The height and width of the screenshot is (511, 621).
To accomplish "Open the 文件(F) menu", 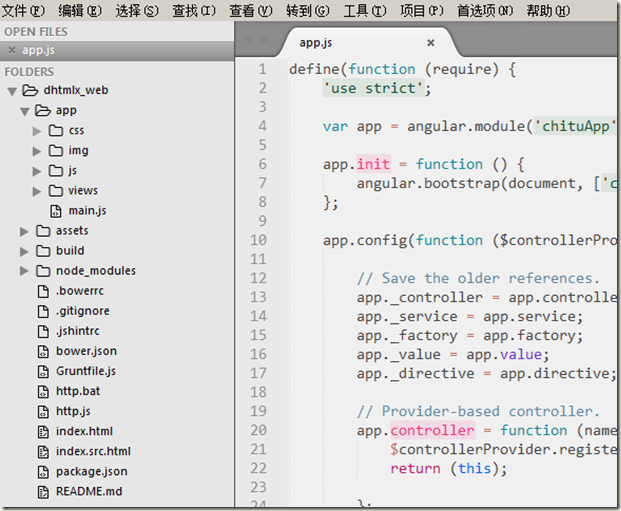I will [23, 11].
